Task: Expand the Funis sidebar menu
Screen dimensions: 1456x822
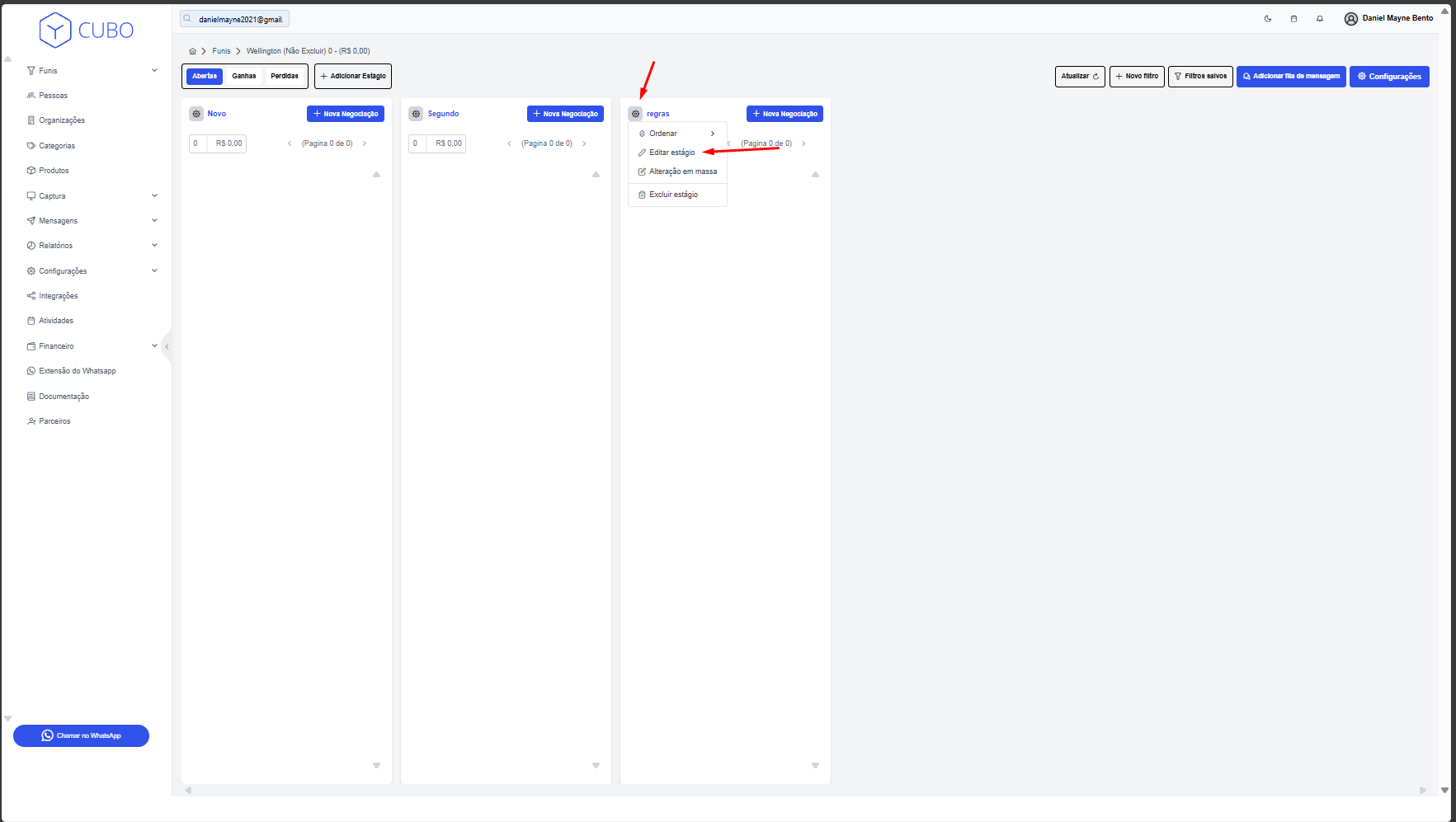Action: (92, 71)
